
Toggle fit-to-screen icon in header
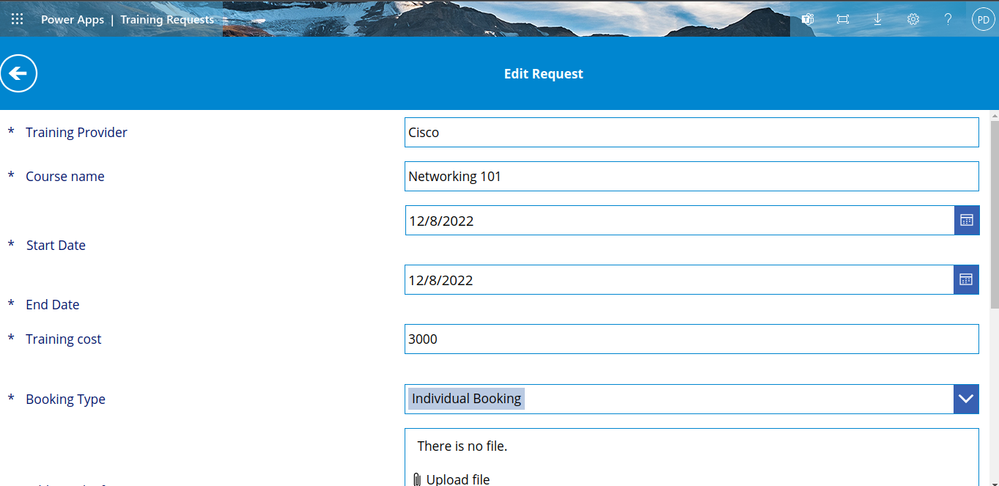tap(843, 19)
